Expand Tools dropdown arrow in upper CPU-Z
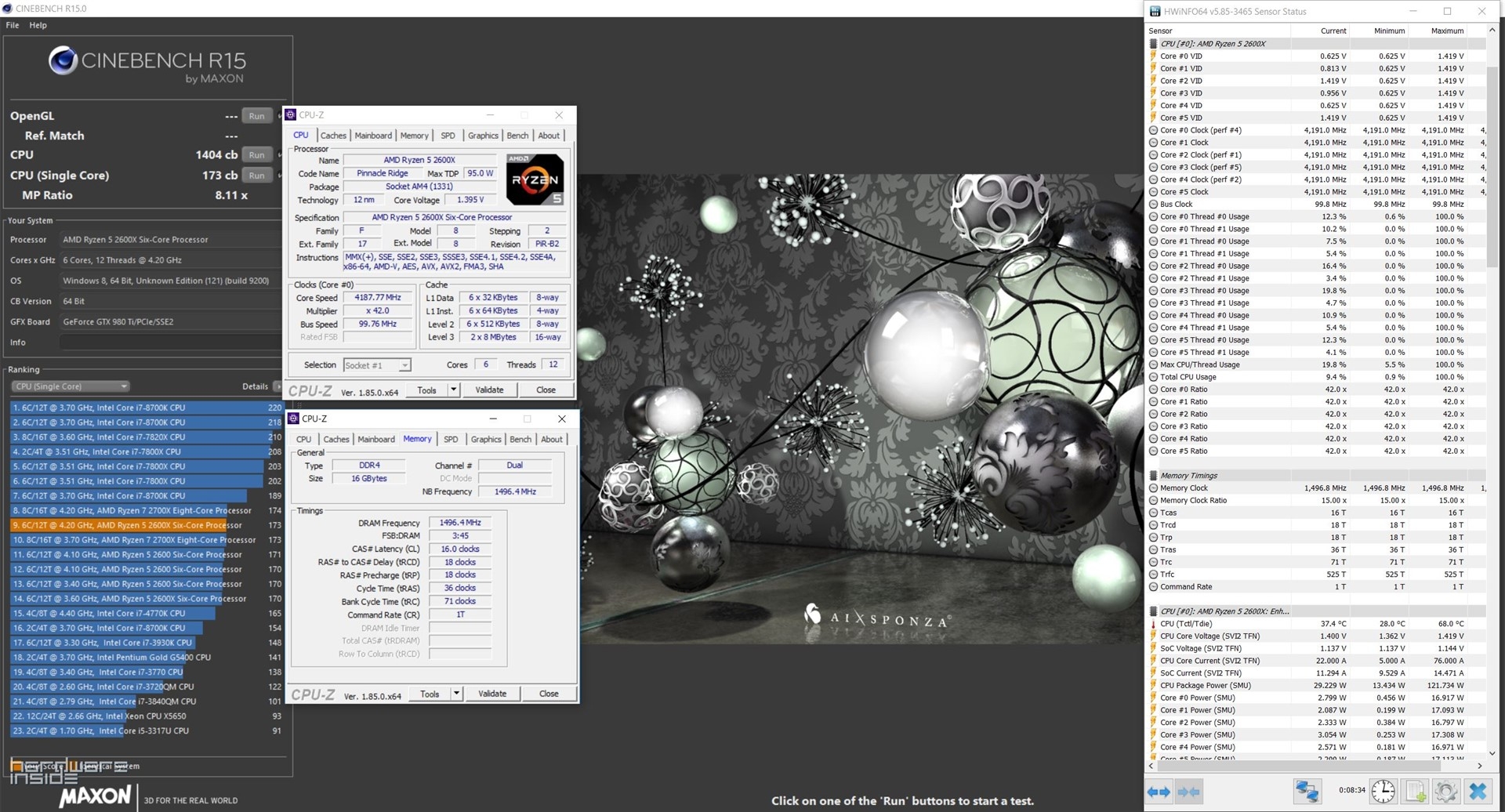Viewport: 1505px width, 812px height. tap(453, 390)
